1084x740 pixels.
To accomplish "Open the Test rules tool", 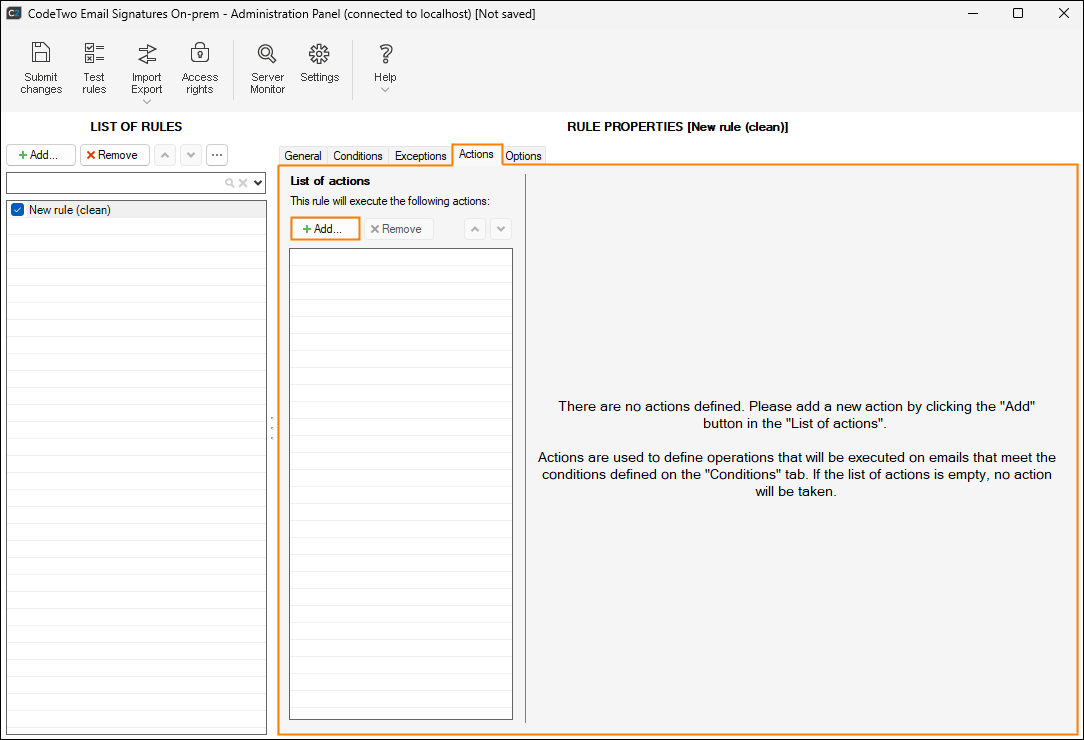I will (94, 54).
